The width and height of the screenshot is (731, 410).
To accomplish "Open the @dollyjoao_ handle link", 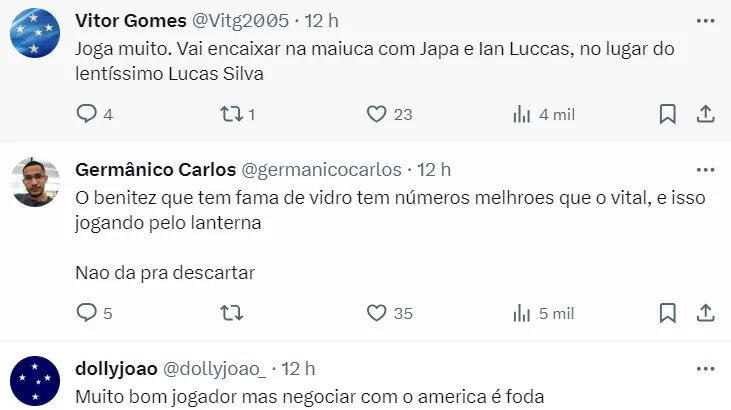I will pyautogui.click(x=214, y=369).
